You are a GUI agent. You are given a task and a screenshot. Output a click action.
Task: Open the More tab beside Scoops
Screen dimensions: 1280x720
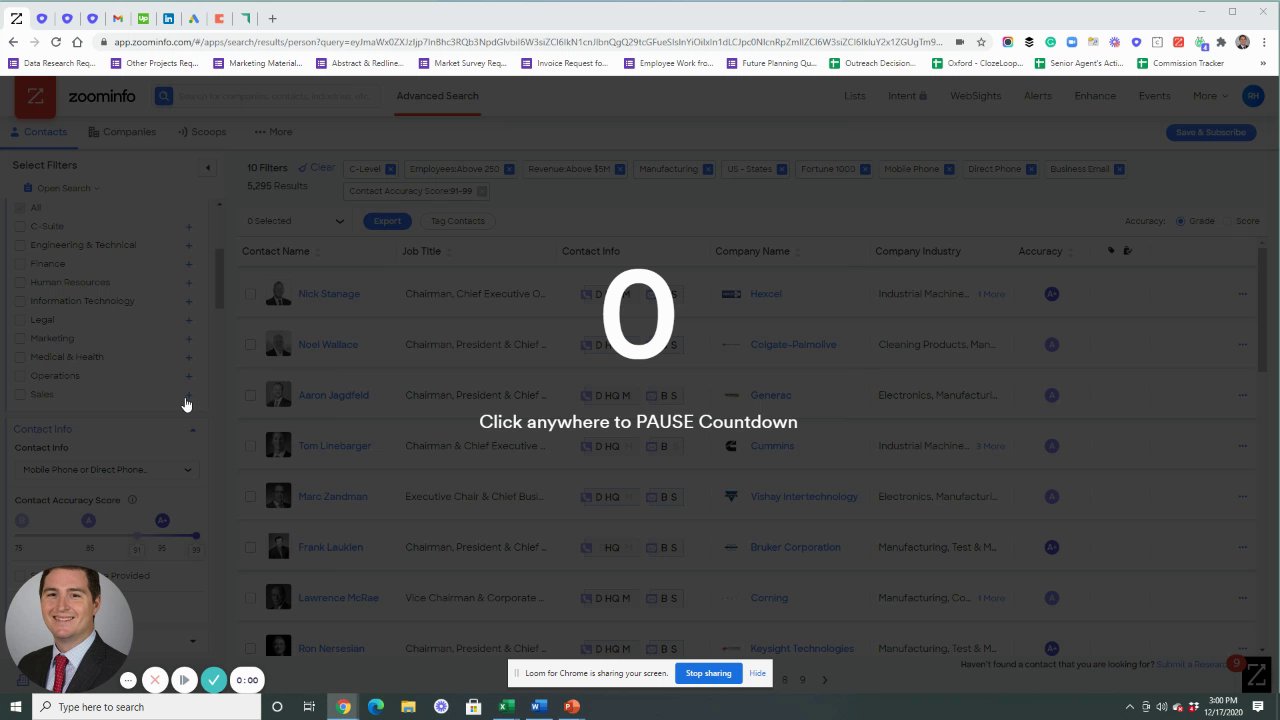click(273, 132)
